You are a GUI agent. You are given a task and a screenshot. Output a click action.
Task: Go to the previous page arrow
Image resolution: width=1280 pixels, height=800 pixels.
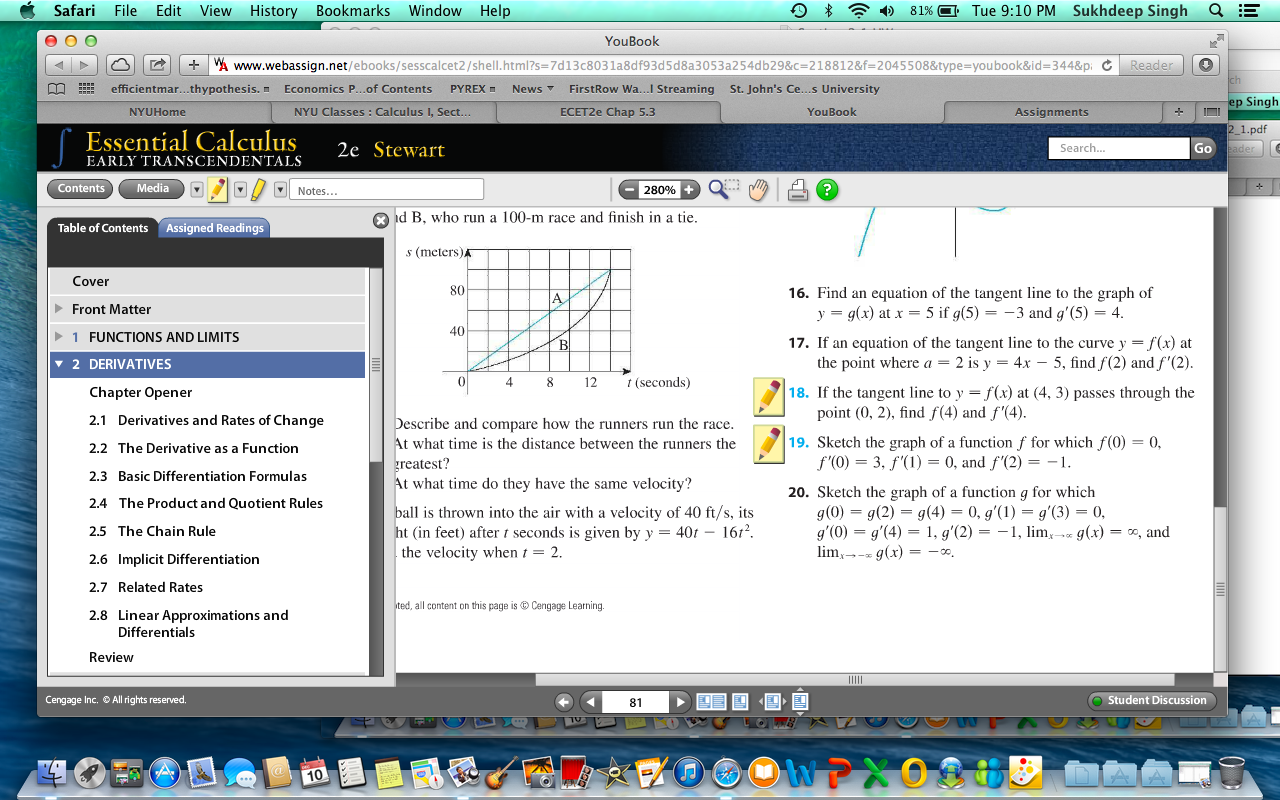(590, 702)
